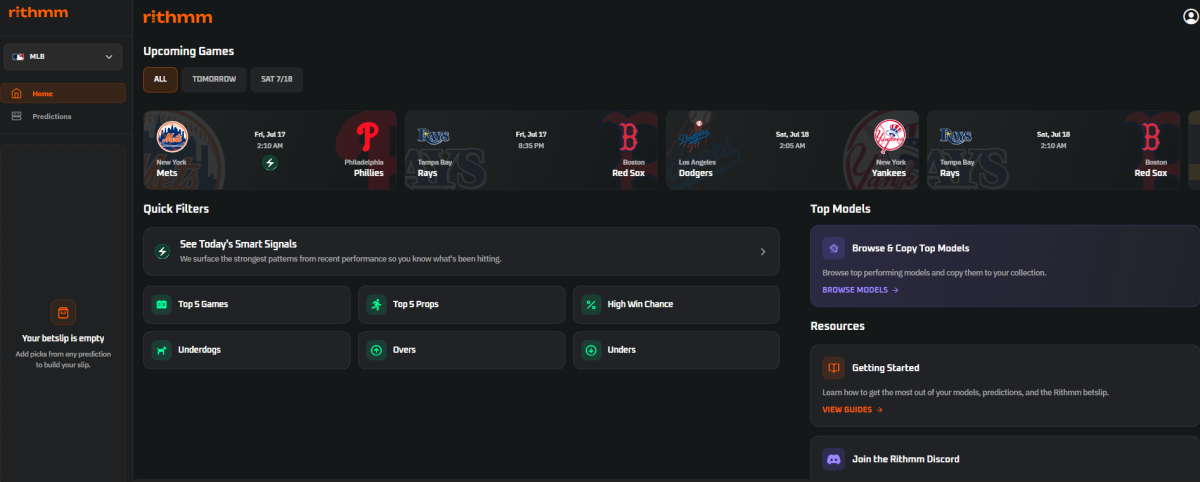Click the Discord logo icon
The width and height of the screenshot is (1200, 482).
pyautogui.click(x=833, y=459)
